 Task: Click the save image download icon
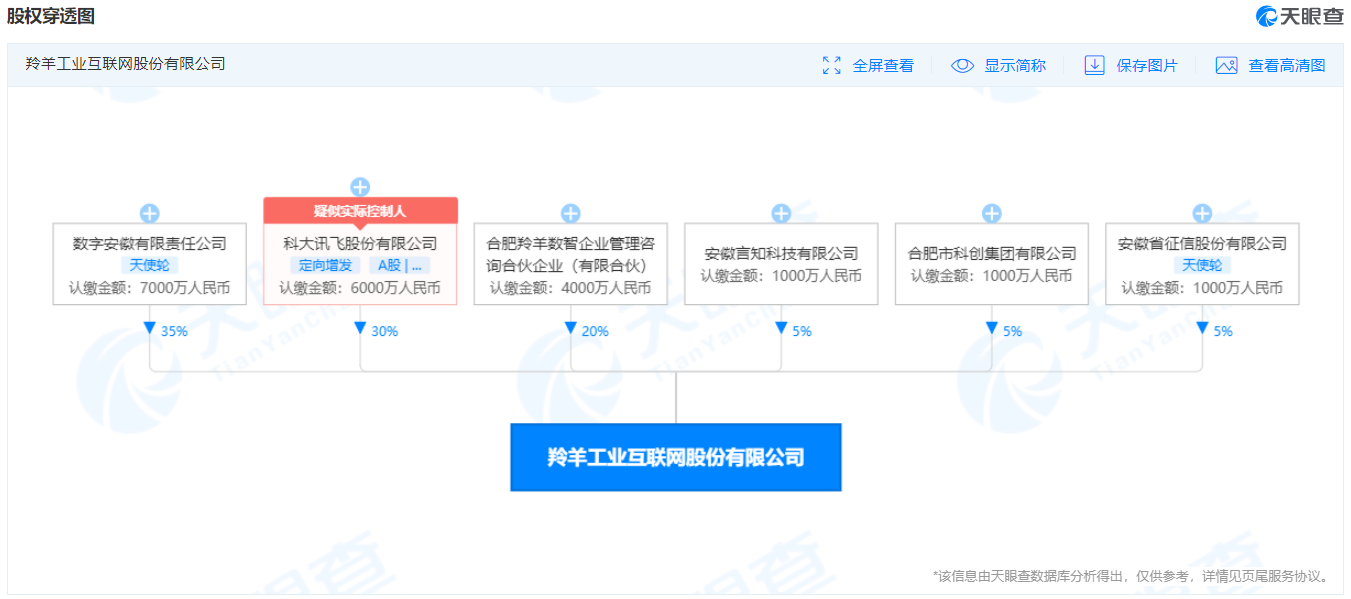coord(1095,65)
